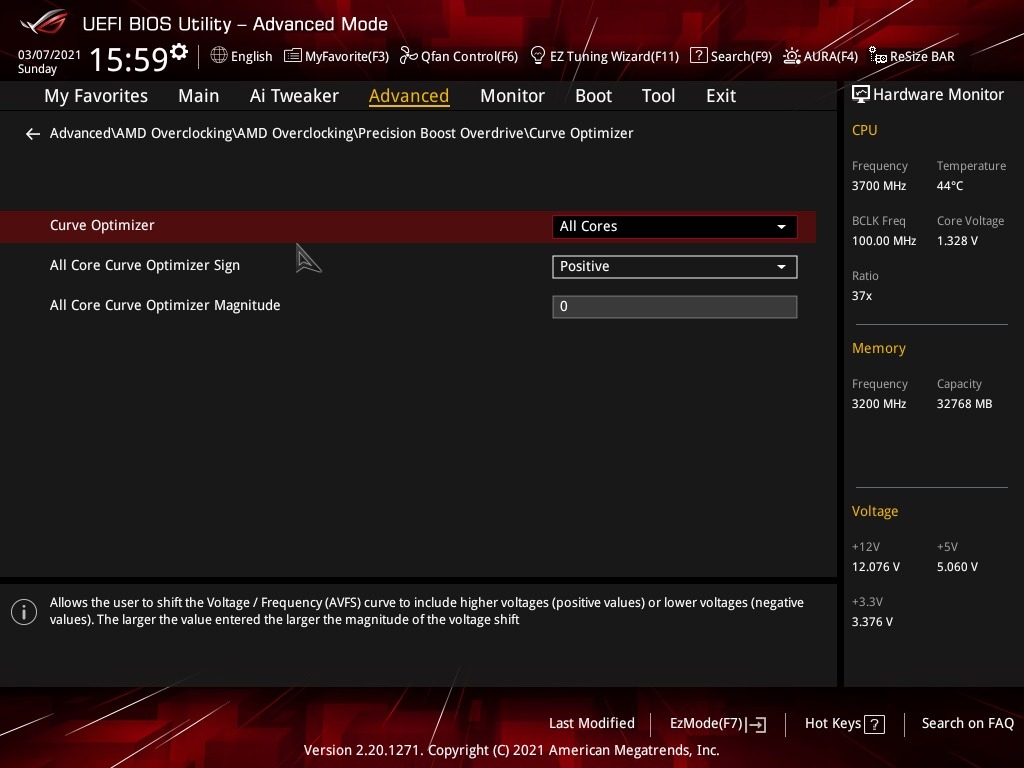View Last Modified settings
This screenshot has width=1024, height=768.
(x=592, y=724)
